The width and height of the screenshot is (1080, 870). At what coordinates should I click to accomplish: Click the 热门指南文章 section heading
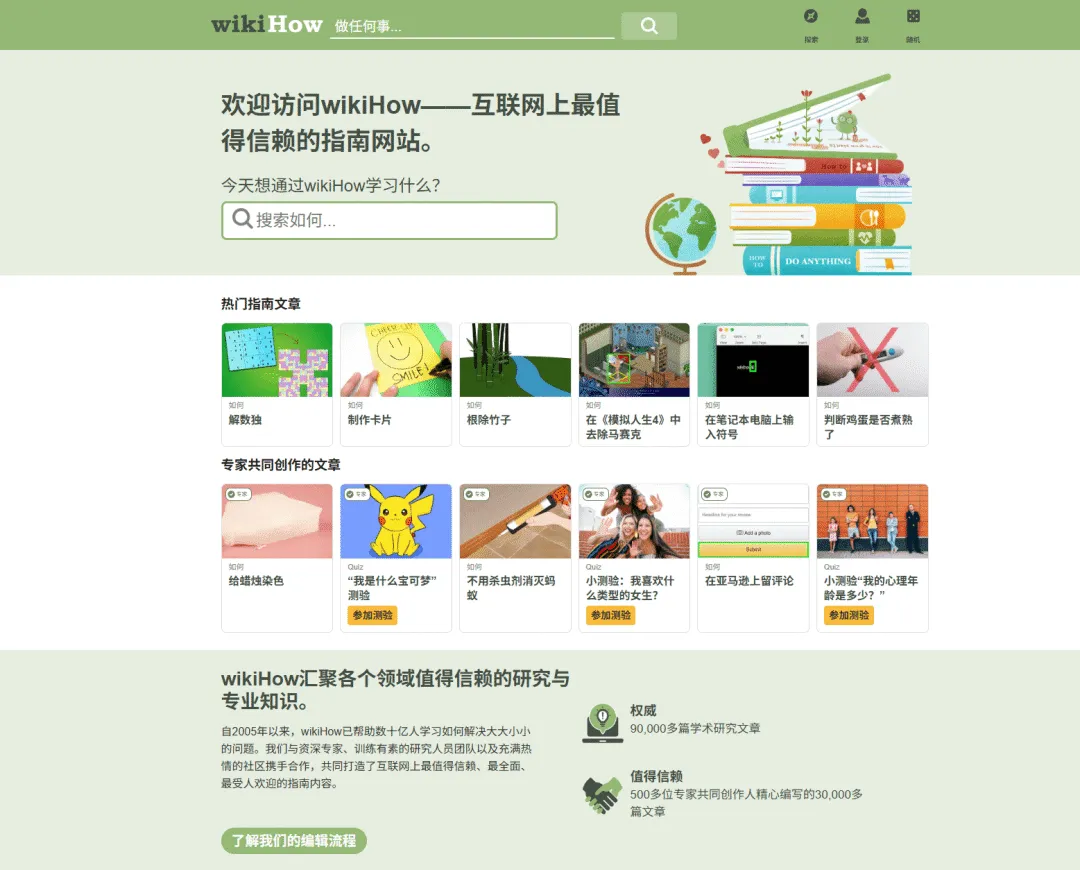click(261, 304)
